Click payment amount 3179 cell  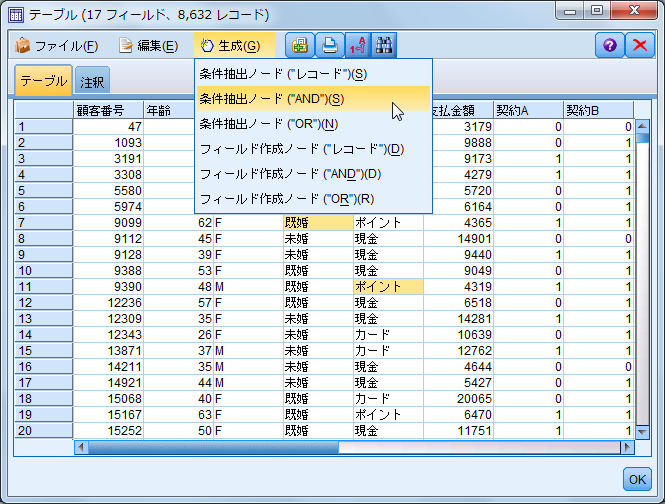[x=463, y=127]
